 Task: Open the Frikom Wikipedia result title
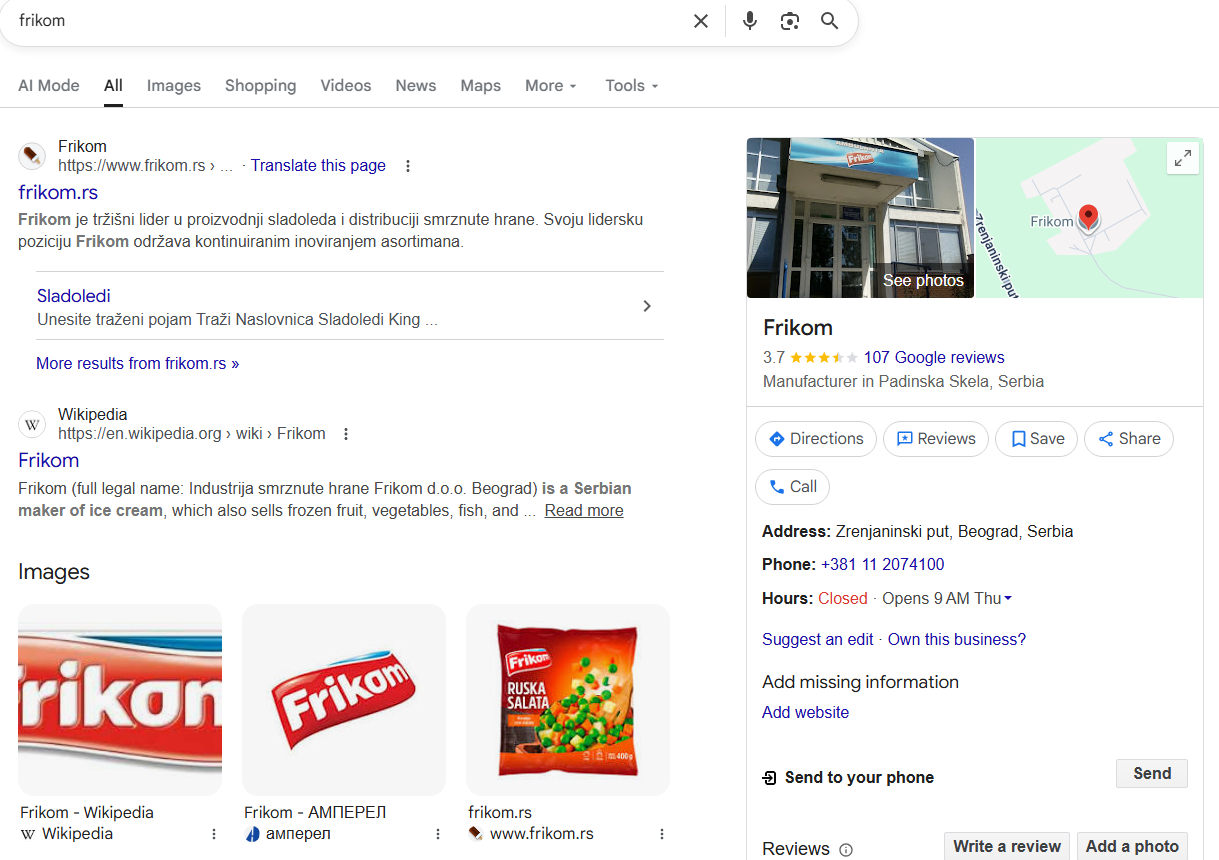click(48, 460)
